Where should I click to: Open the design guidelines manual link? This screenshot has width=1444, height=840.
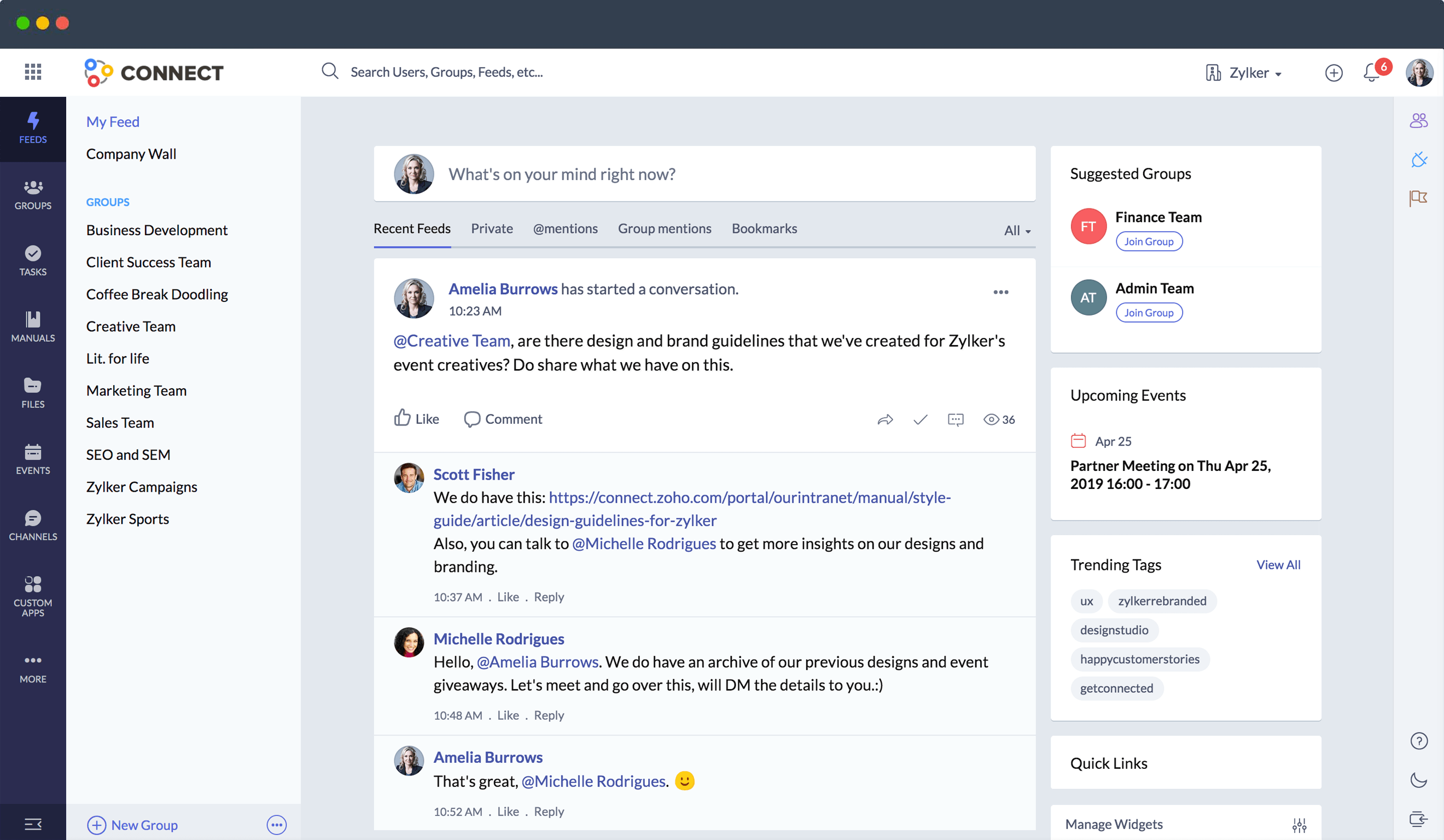point(692,509)
